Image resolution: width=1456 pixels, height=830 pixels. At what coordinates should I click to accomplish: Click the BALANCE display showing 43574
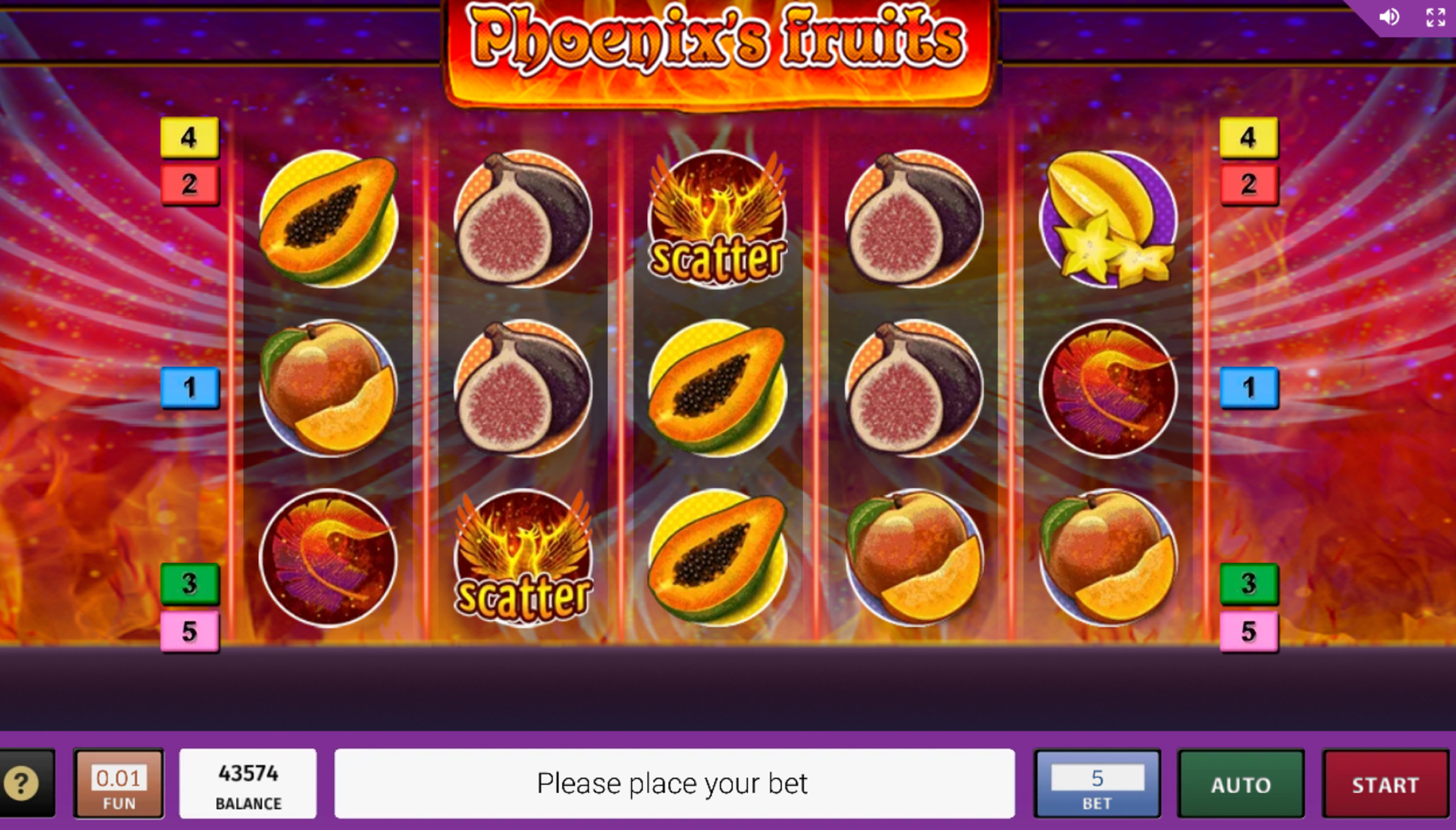pos(248,784)
